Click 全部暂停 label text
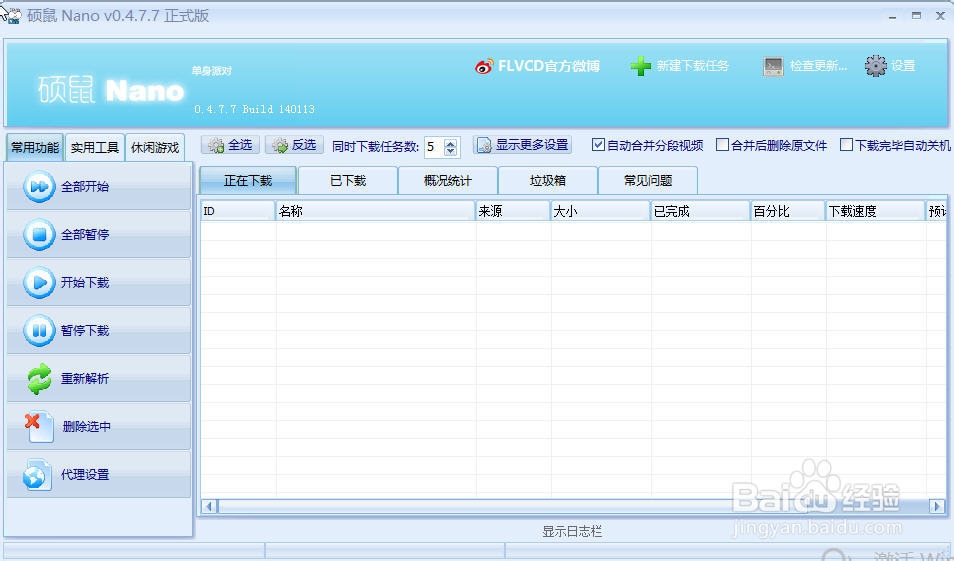Image resolution: width=954 pixels, height=561 pixels. 85,235
